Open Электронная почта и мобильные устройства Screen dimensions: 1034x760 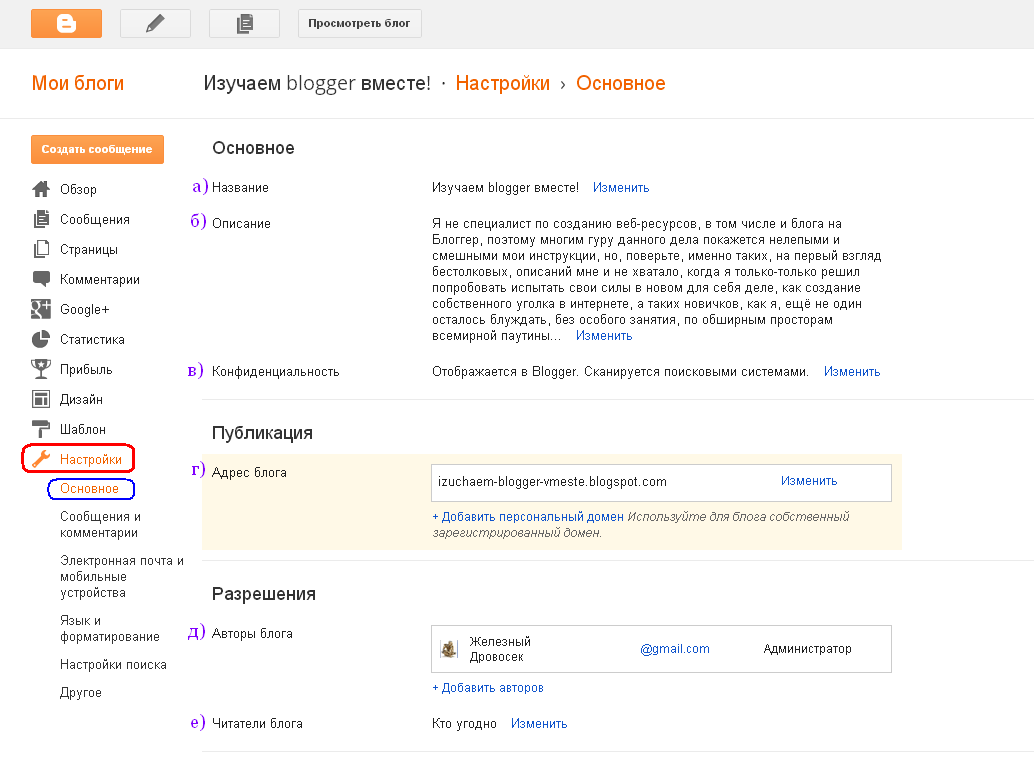pos(121,577)
